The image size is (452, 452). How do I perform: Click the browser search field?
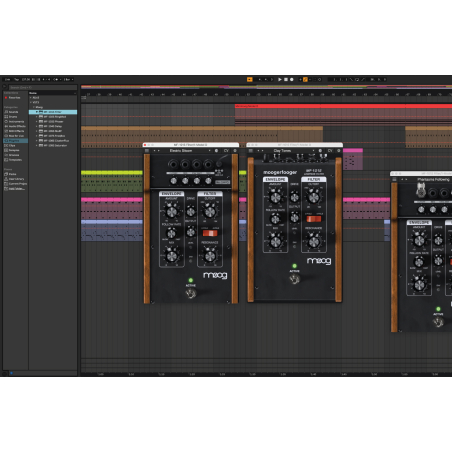pos(43,88)
